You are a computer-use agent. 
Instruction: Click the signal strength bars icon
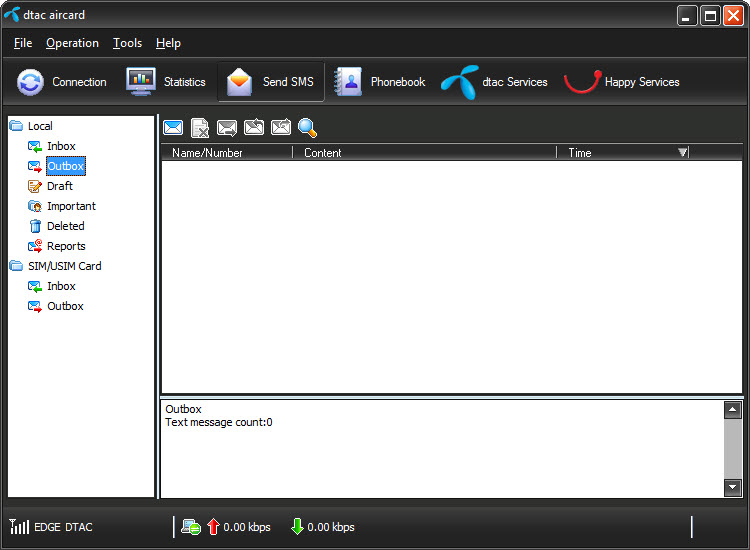(19, 527)
